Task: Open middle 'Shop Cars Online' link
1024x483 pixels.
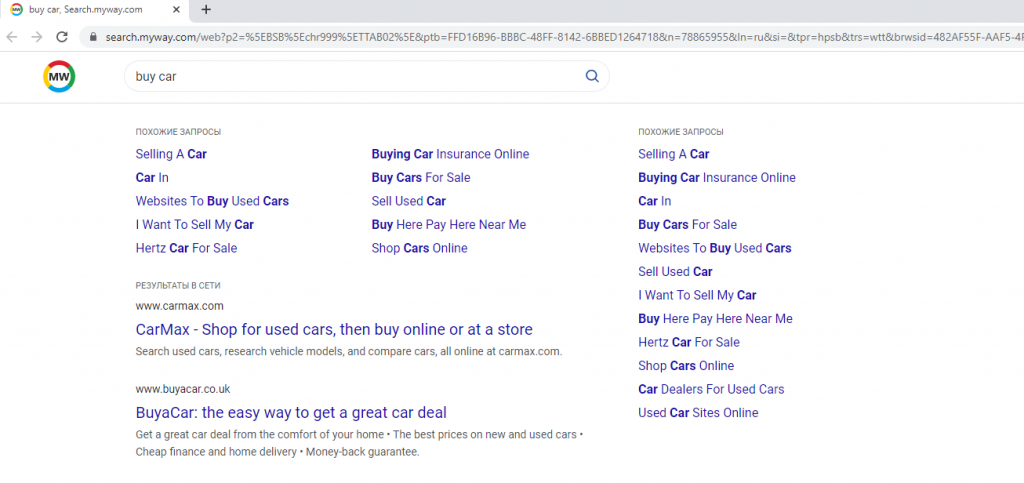Action: pyautogui.click(x=420, y=248)
